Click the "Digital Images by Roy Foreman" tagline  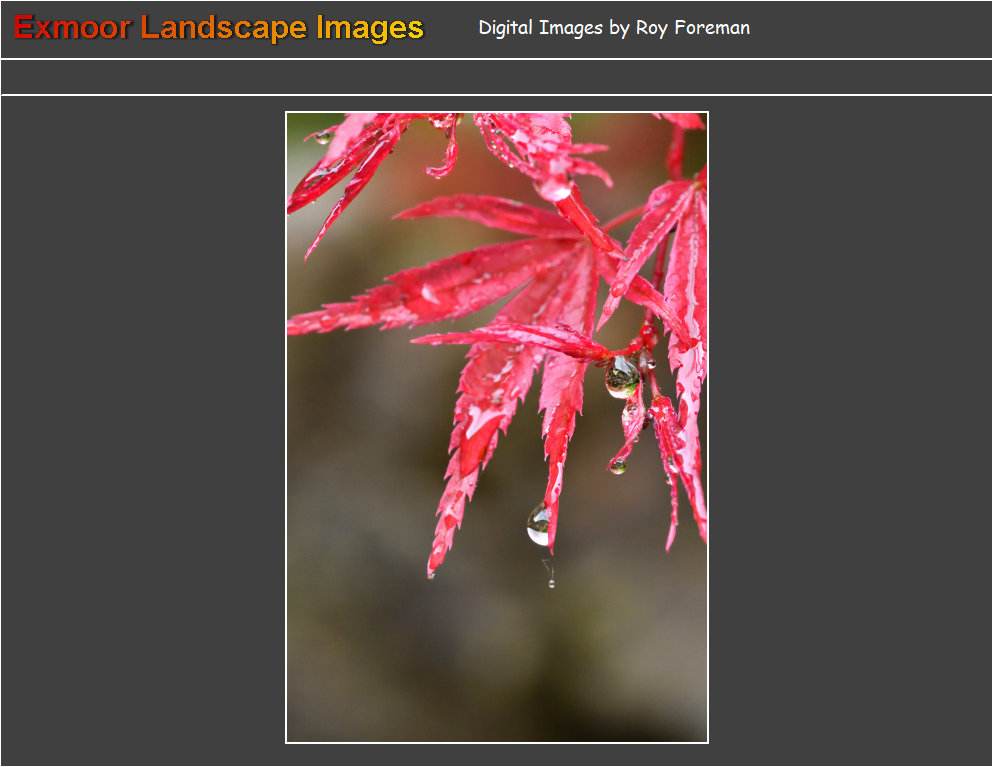614,28
